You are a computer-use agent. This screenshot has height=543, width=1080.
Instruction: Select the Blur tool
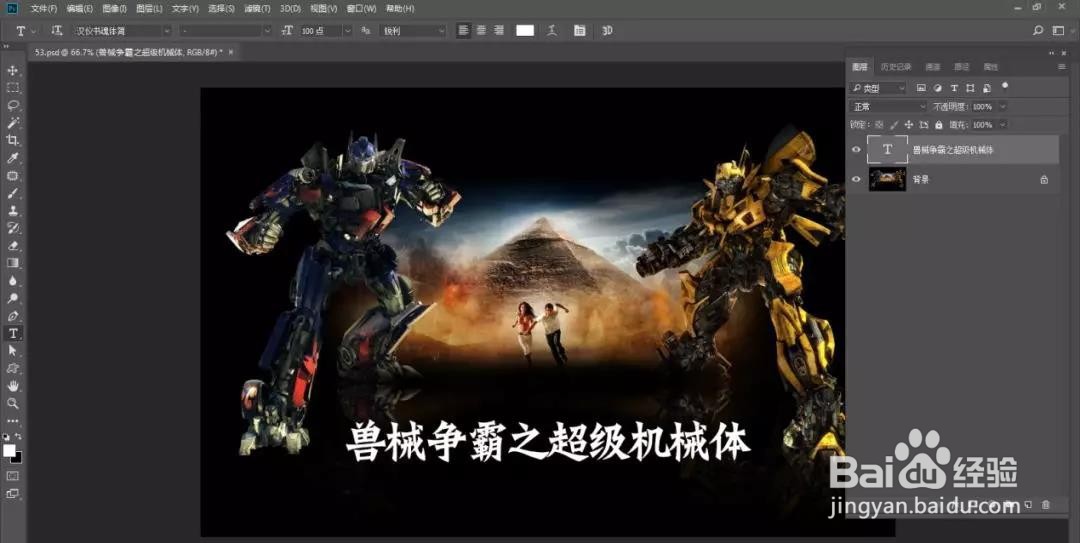(x=12, y=280)
